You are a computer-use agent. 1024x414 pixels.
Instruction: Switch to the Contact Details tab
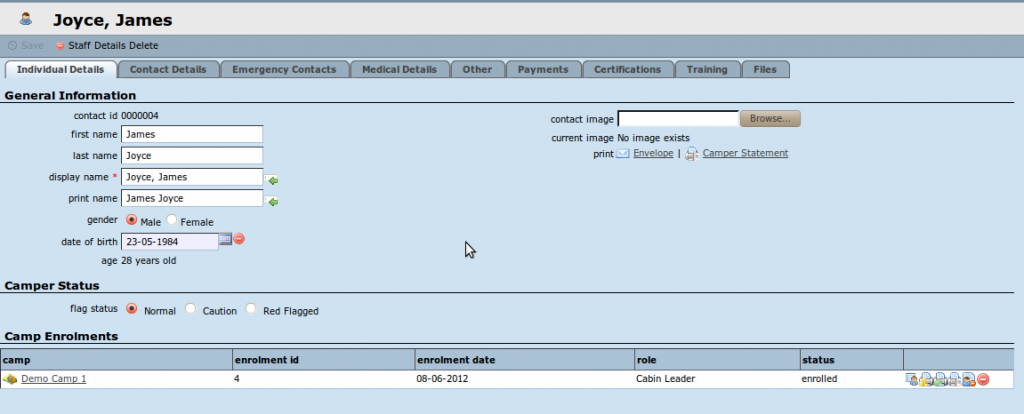coord(168,69)
